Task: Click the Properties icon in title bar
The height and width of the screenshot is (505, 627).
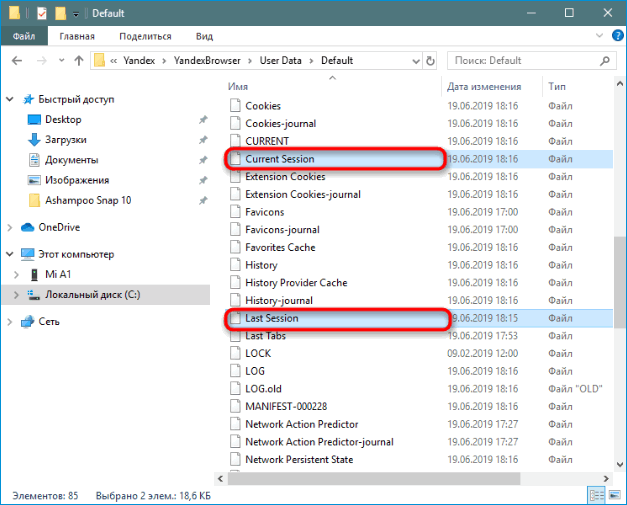Action: (x=41, y=13)
